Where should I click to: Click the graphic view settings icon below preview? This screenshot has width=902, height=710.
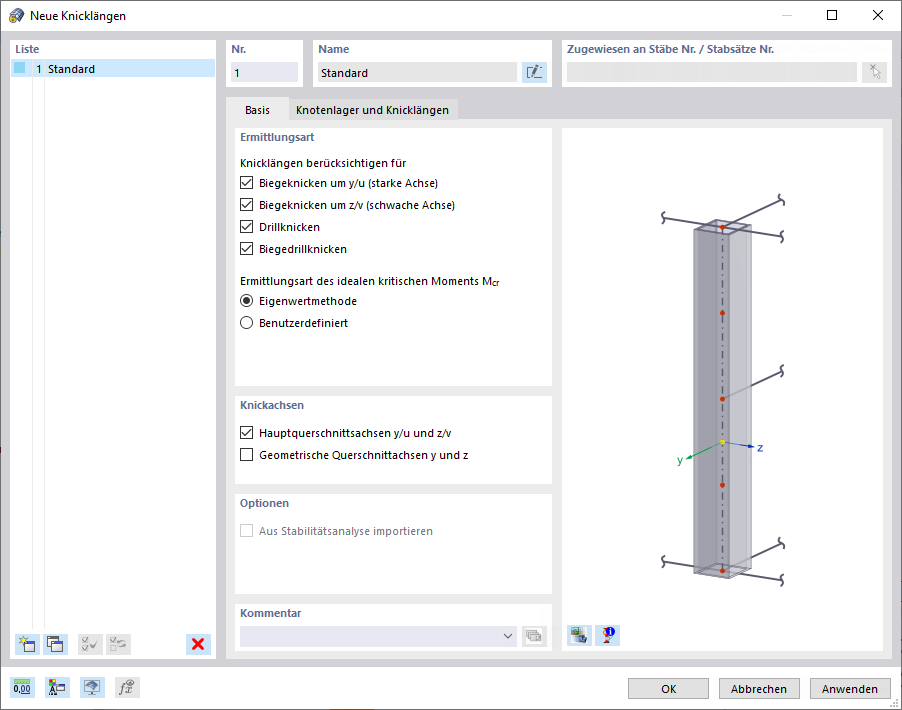pos(579,635)
